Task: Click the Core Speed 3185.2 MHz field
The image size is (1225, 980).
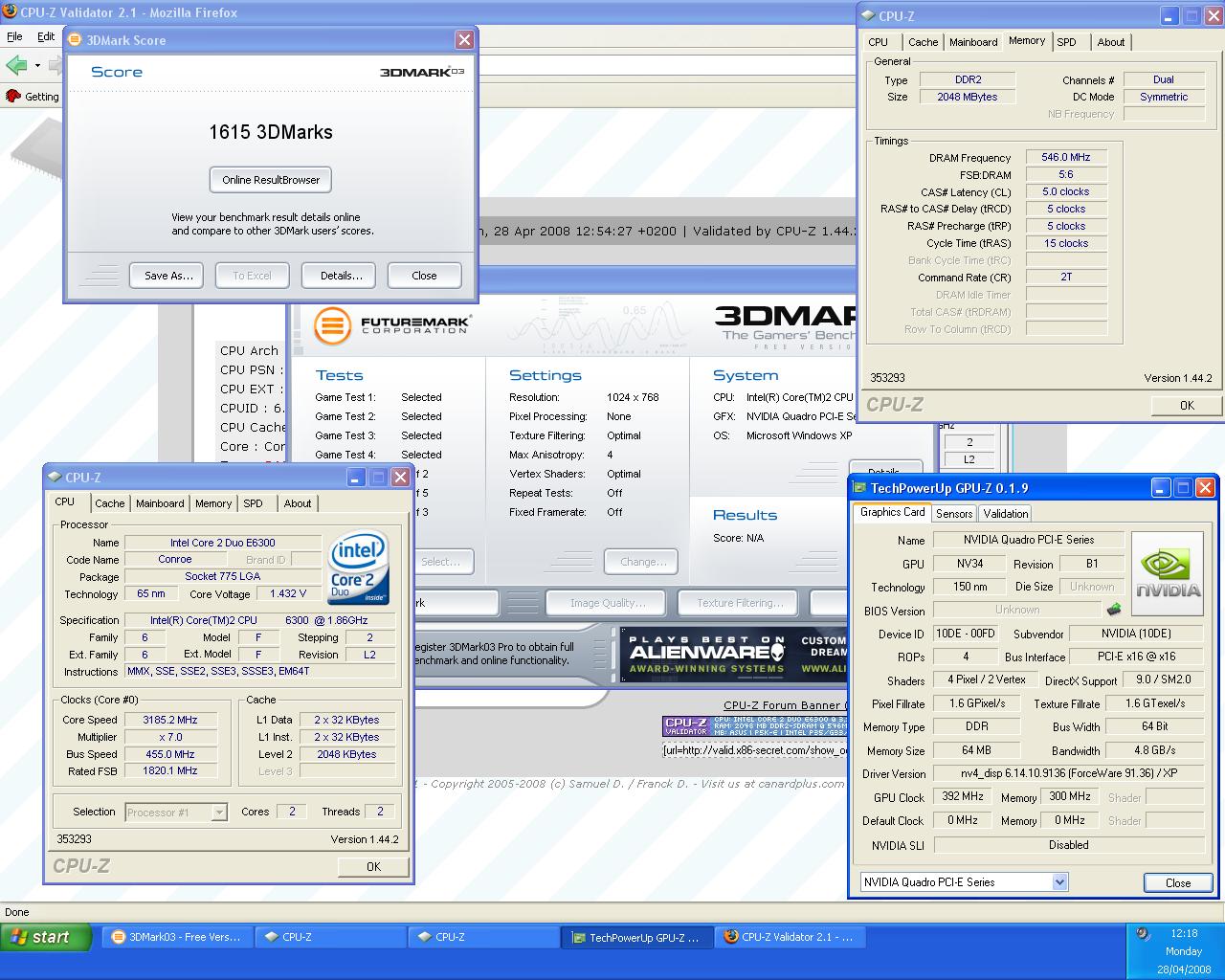Action: (x=169, y=720)
